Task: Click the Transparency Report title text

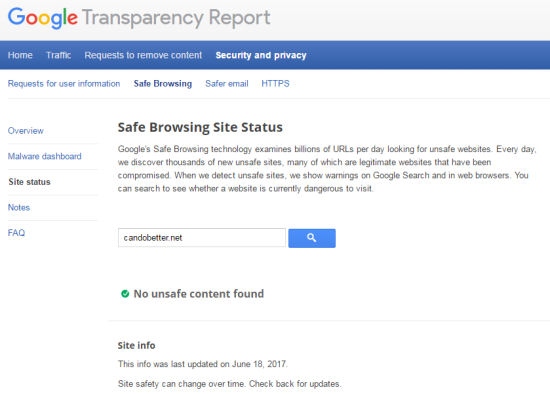Action: (176, 18)
